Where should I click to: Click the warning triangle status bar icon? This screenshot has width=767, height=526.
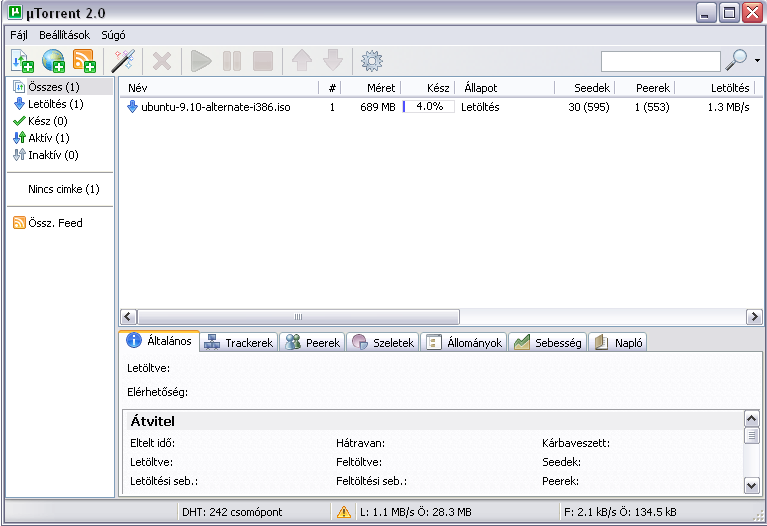344,512
